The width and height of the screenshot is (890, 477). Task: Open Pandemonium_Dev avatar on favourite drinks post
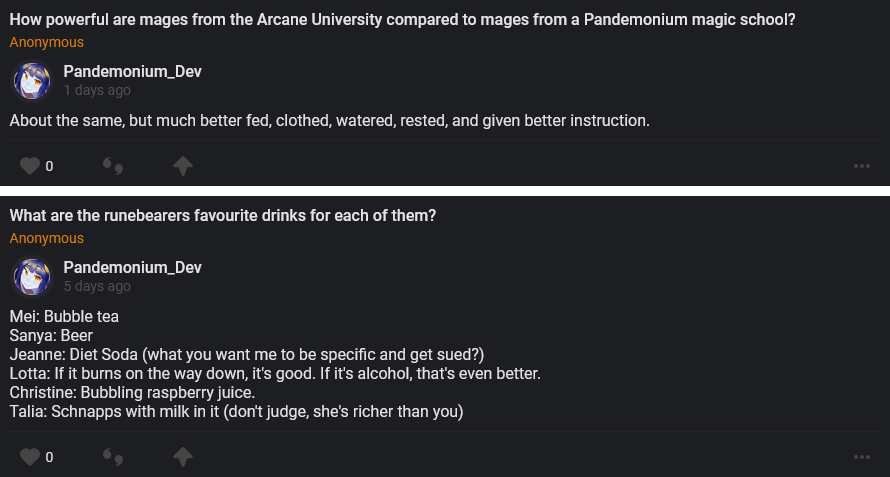(31, 276)
